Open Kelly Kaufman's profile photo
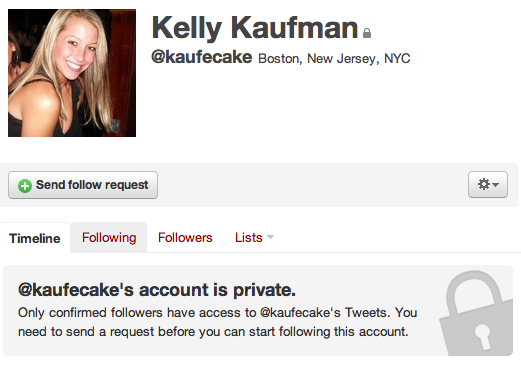Viewport: 521px width, 365px height. pyautogui.click(x=72, y=73)
